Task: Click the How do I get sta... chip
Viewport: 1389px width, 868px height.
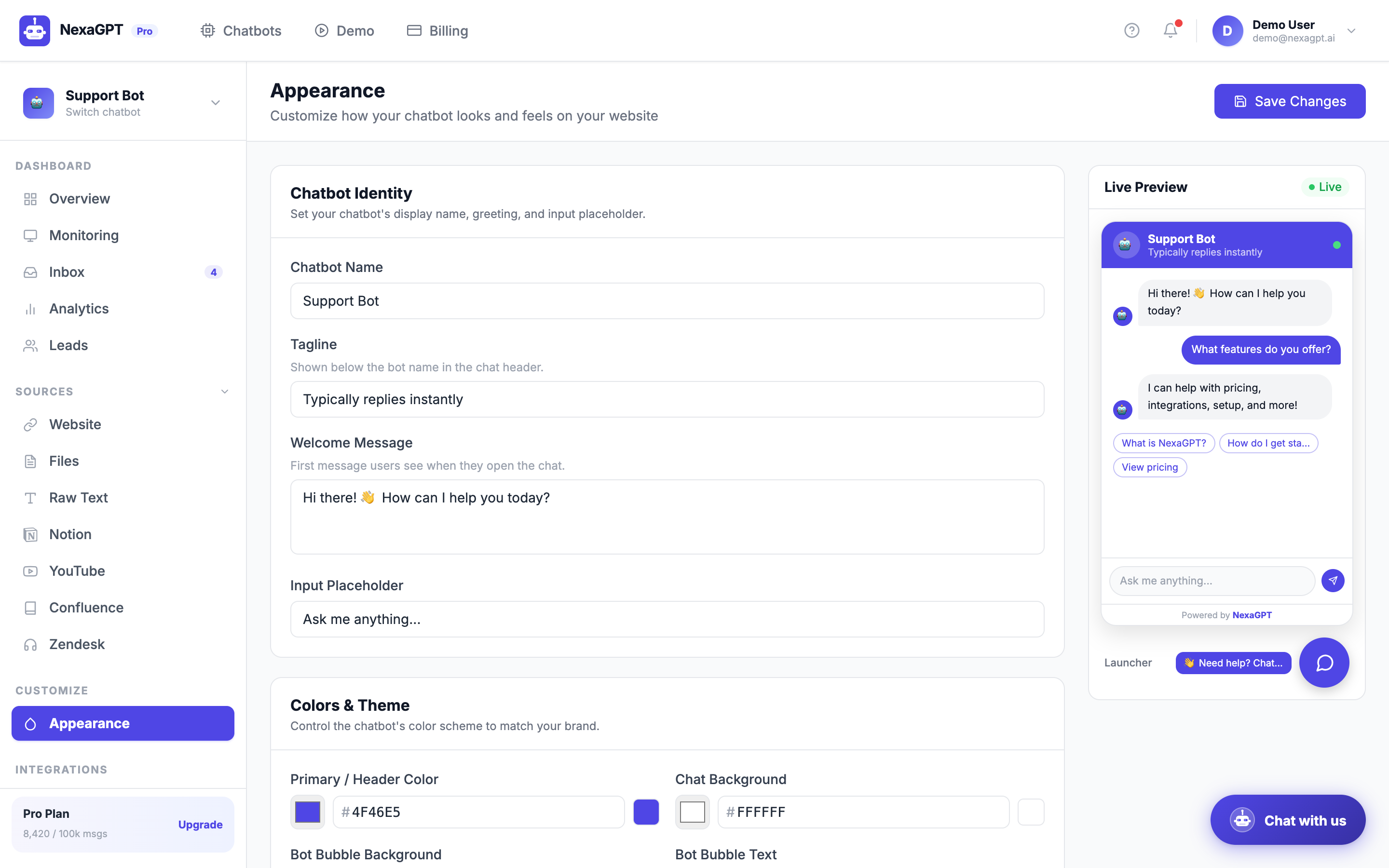Action: click(1268, 443)
